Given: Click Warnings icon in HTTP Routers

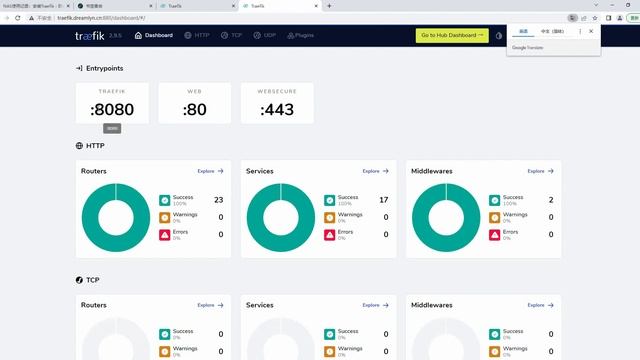Looking at the screenshot, I should click(x=164, y=218).
